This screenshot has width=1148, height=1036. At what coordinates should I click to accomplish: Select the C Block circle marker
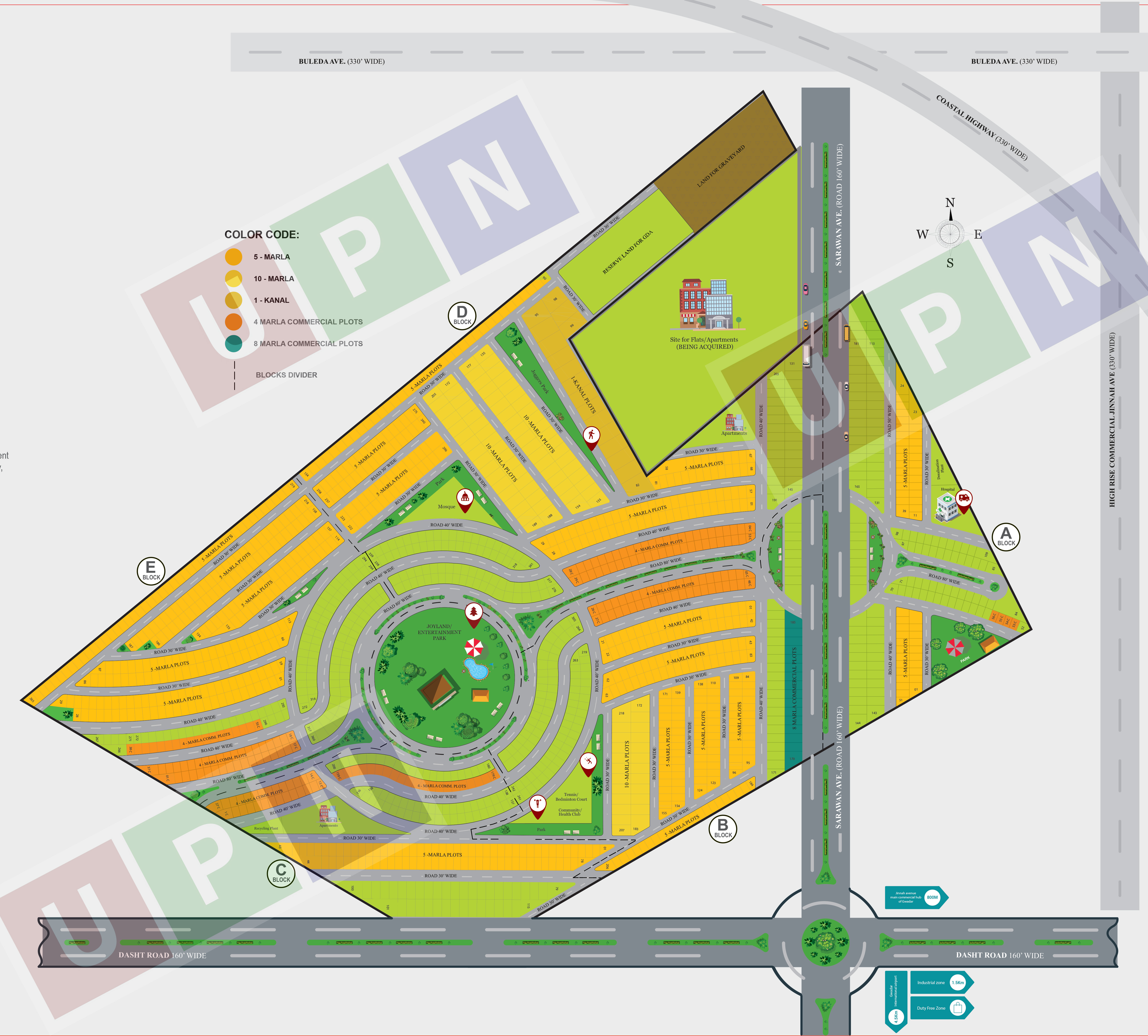pyautogui.click(x=281, y=873)
